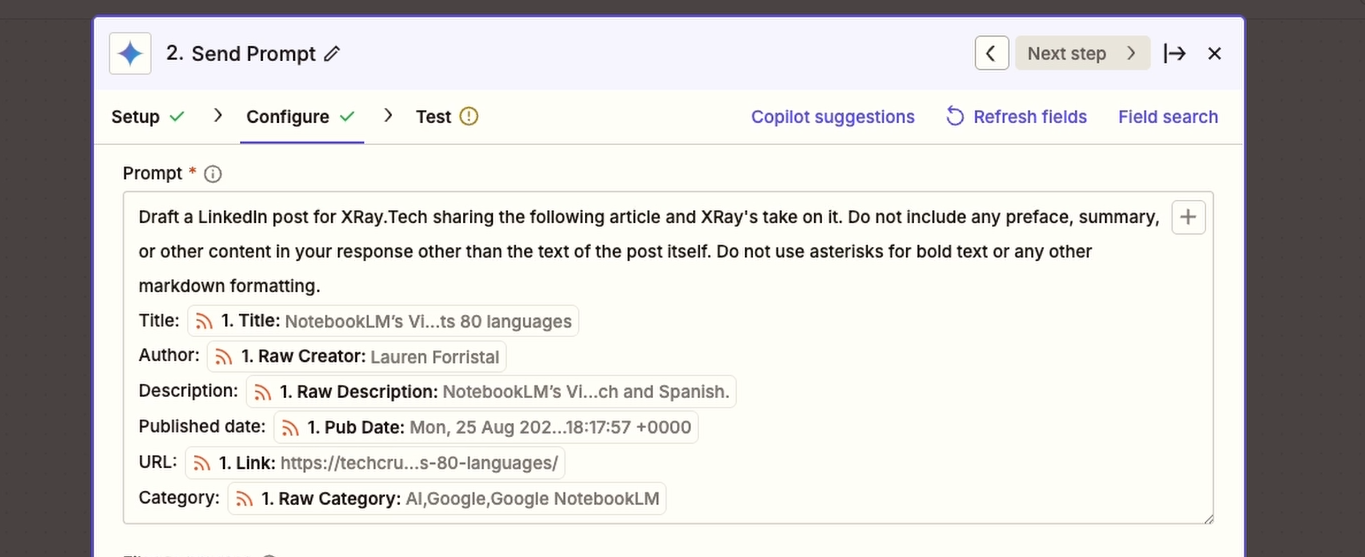This screenshot has width=1365, height=557.
Task: Select the Raw Category data pill
Action: click(x=447, y=498)
